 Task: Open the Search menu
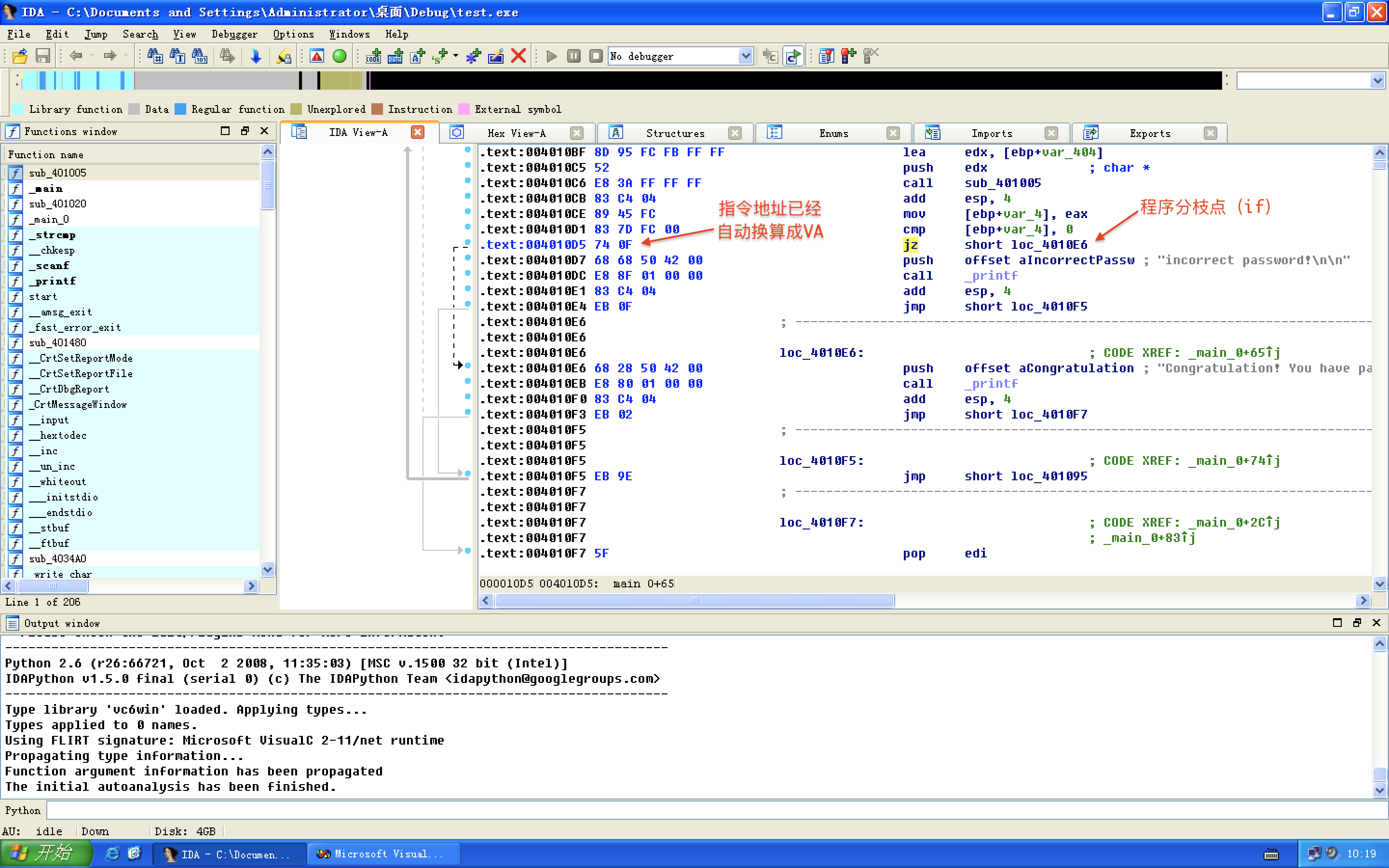tap(140, 34)
